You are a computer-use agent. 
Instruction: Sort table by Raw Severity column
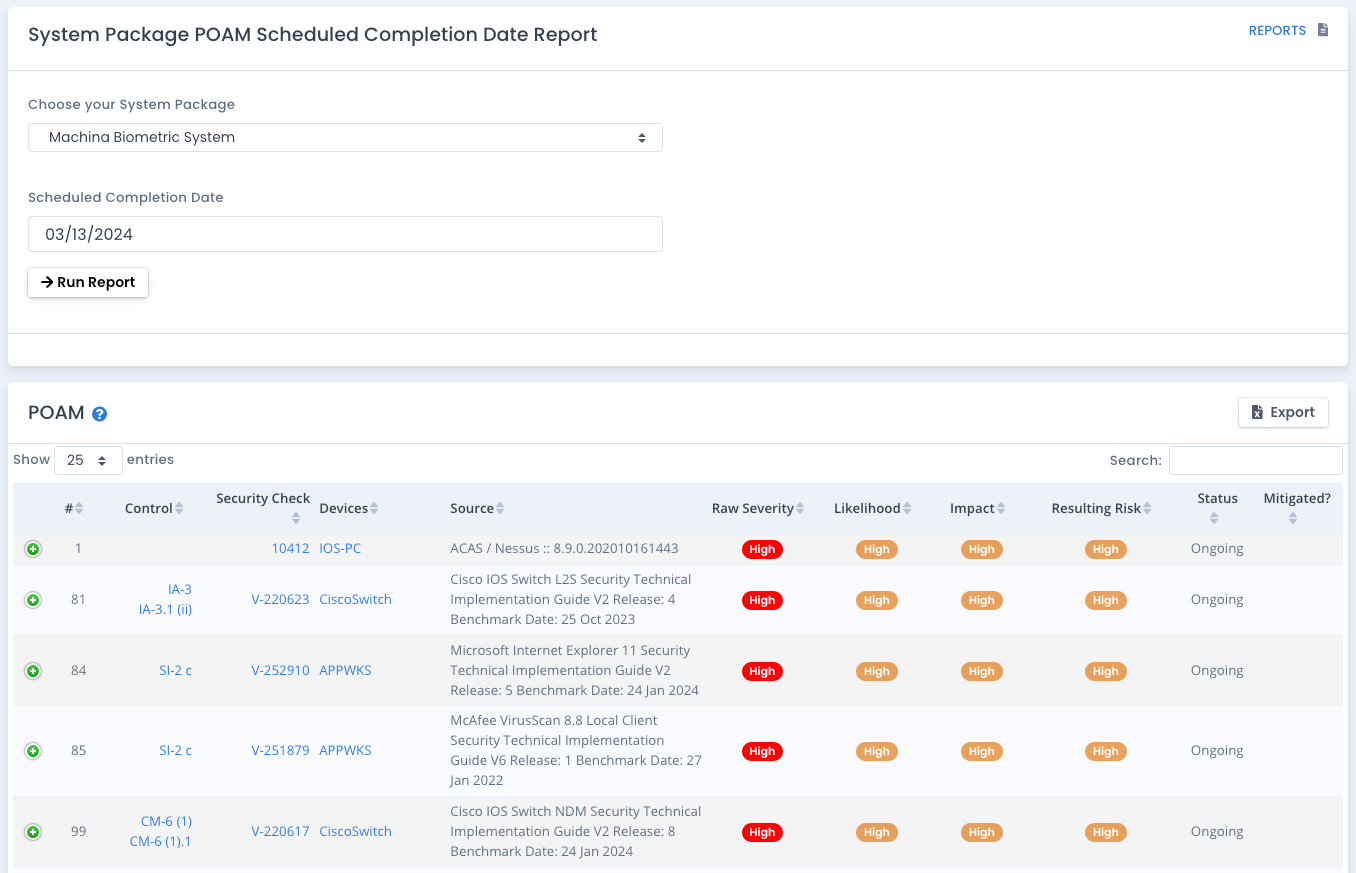pyautogui.click(x=759, y=508)
